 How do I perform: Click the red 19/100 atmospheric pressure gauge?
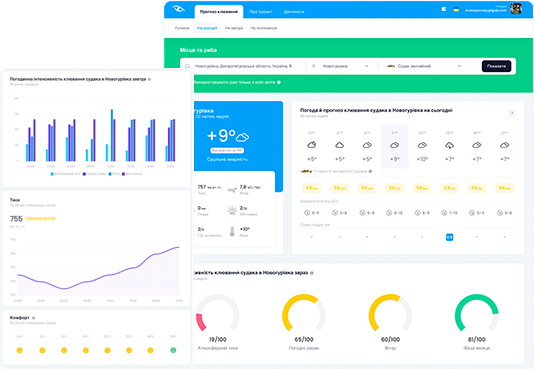click(x=218, y=313)
